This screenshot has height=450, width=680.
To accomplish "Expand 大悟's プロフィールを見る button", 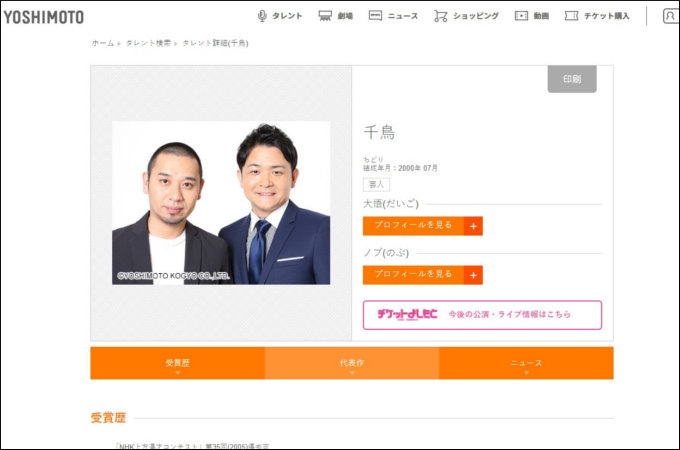I will click(422, 226).
